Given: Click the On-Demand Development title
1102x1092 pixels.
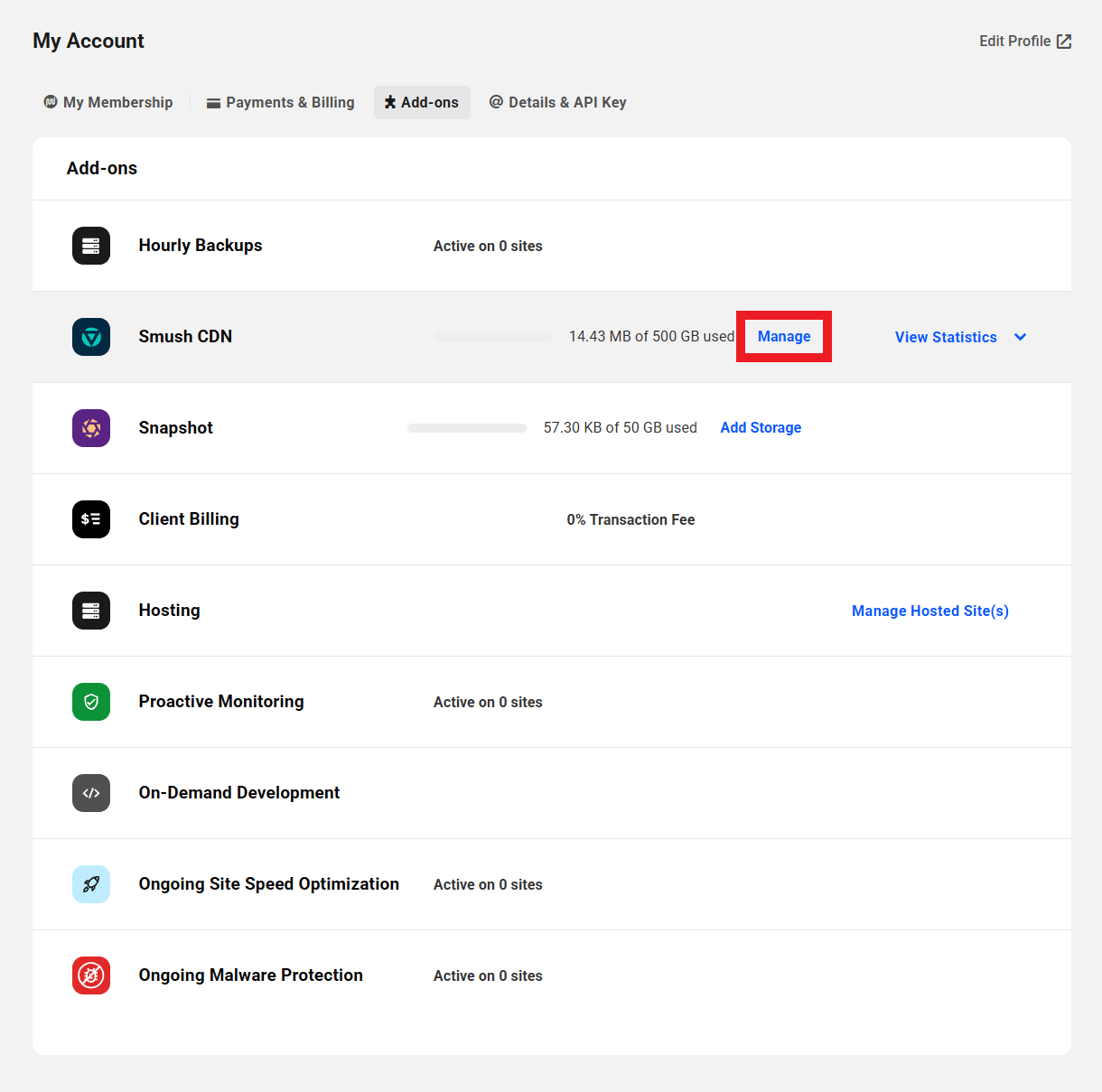Looking at the screenshot, I should 239,793.
